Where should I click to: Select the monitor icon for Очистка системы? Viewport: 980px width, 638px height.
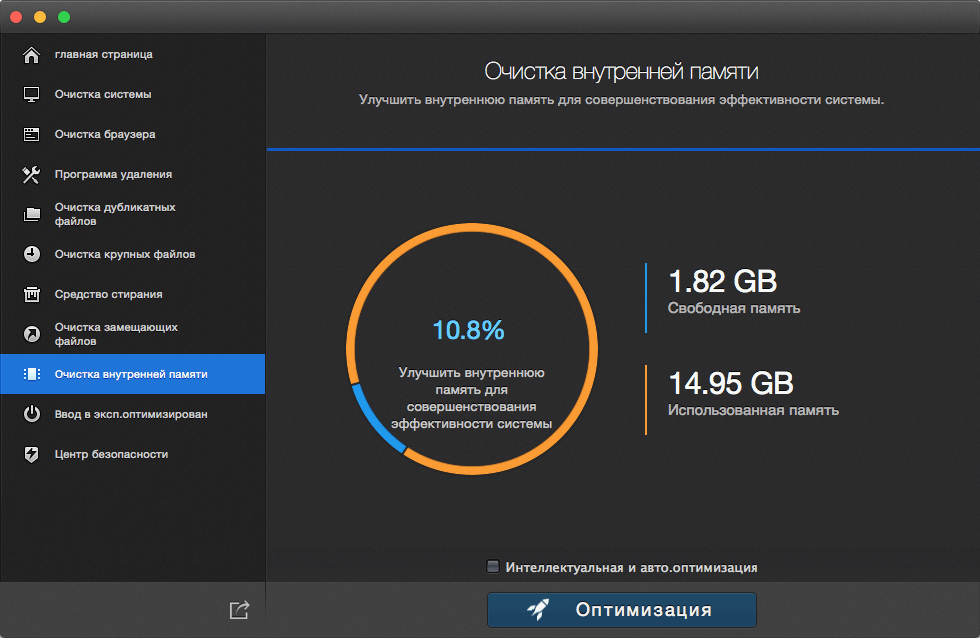[x=31, y=94]
